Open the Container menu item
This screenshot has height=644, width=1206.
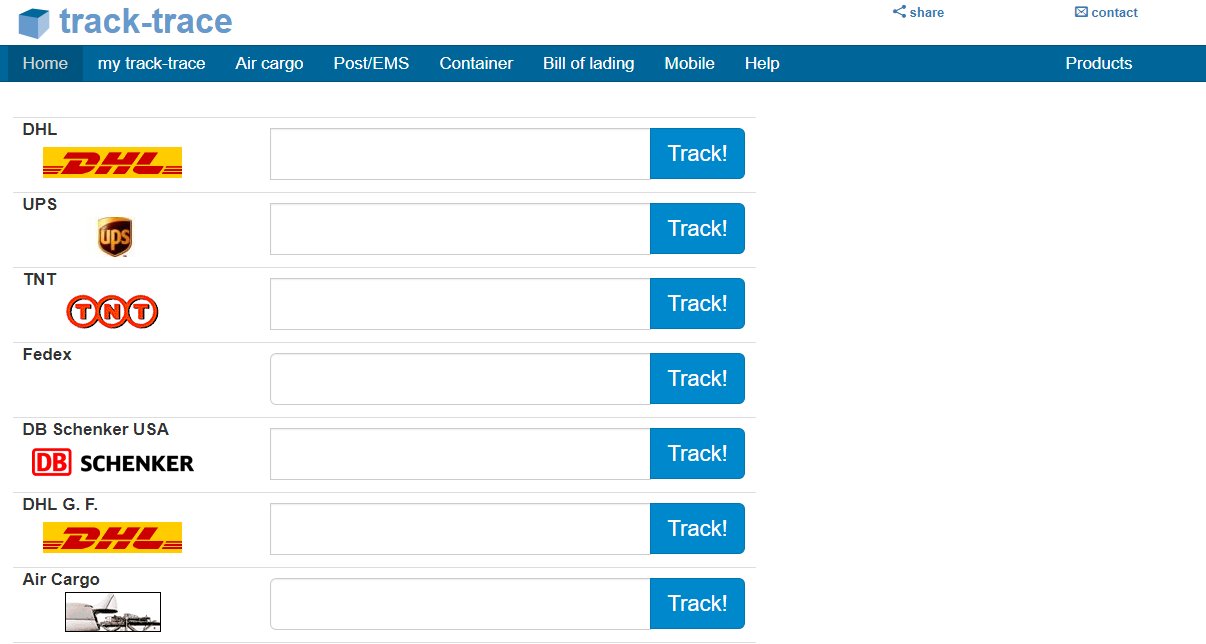(476, 63)
